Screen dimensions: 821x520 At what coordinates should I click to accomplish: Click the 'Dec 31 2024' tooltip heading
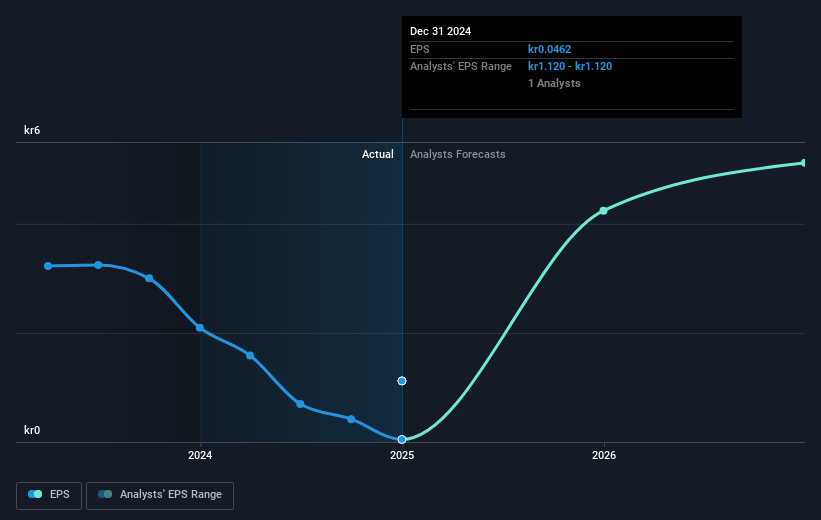(x=440, y=31)
